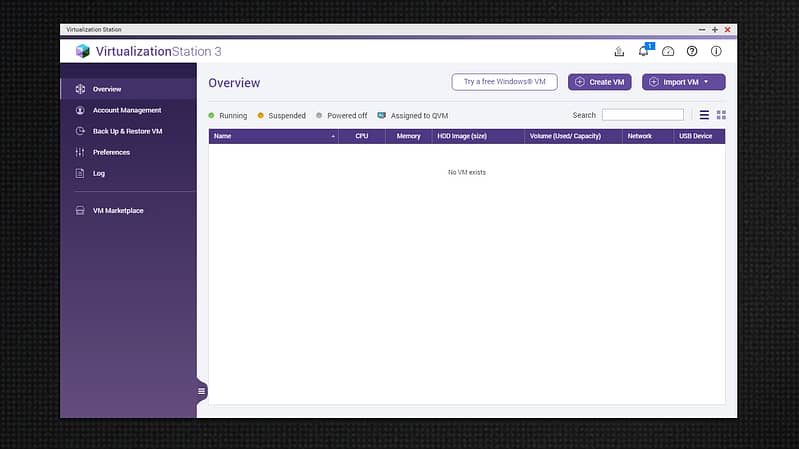Open the help question mark icon
The height and width of the screenshot is (449, 799).
pyautogui.click(x=692, y=51)
